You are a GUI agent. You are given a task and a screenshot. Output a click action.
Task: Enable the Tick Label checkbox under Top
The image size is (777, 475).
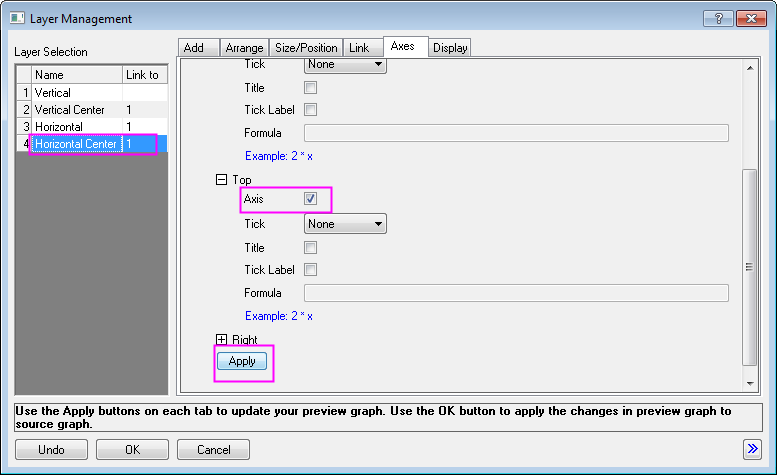[x=310, y=269]
